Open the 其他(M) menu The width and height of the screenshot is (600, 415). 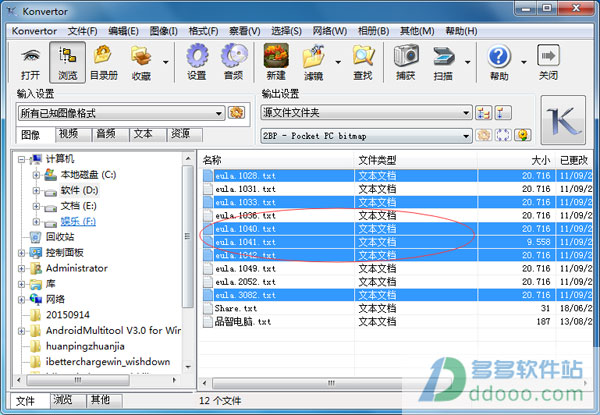tap(417, 31)
